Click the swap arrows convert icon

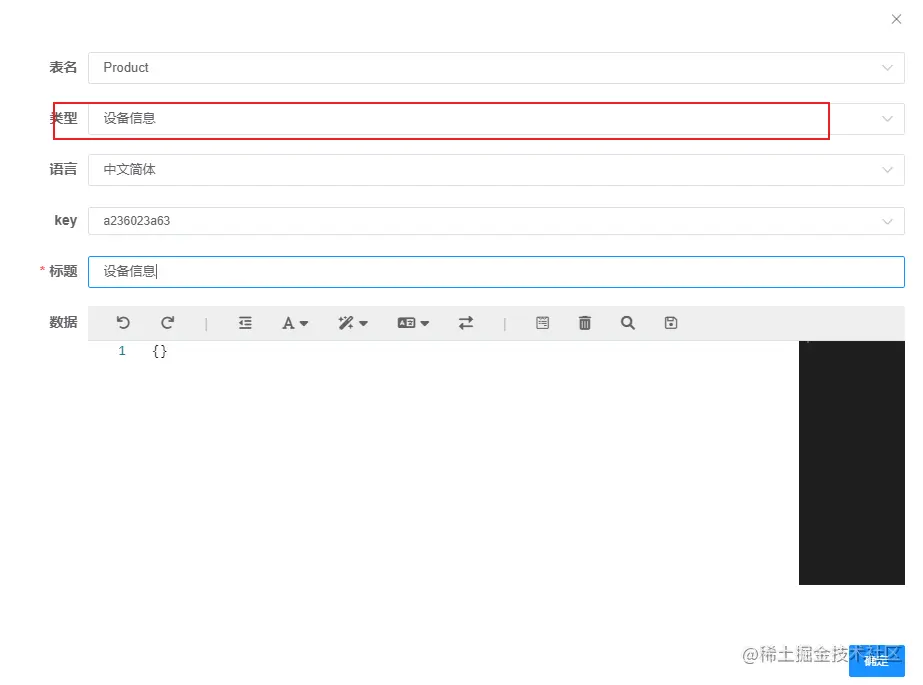[466, 322]
